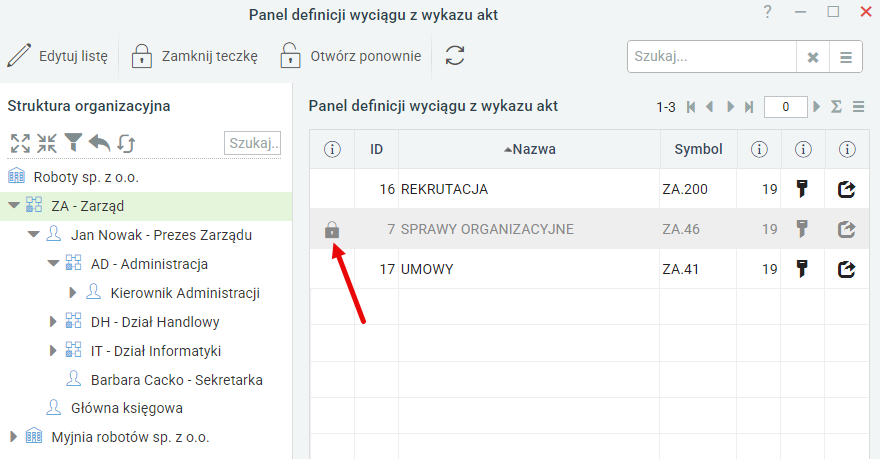The image size is (880, 459).
Task: Click Zamknij teczkę lock button
Action: [195, 56]
